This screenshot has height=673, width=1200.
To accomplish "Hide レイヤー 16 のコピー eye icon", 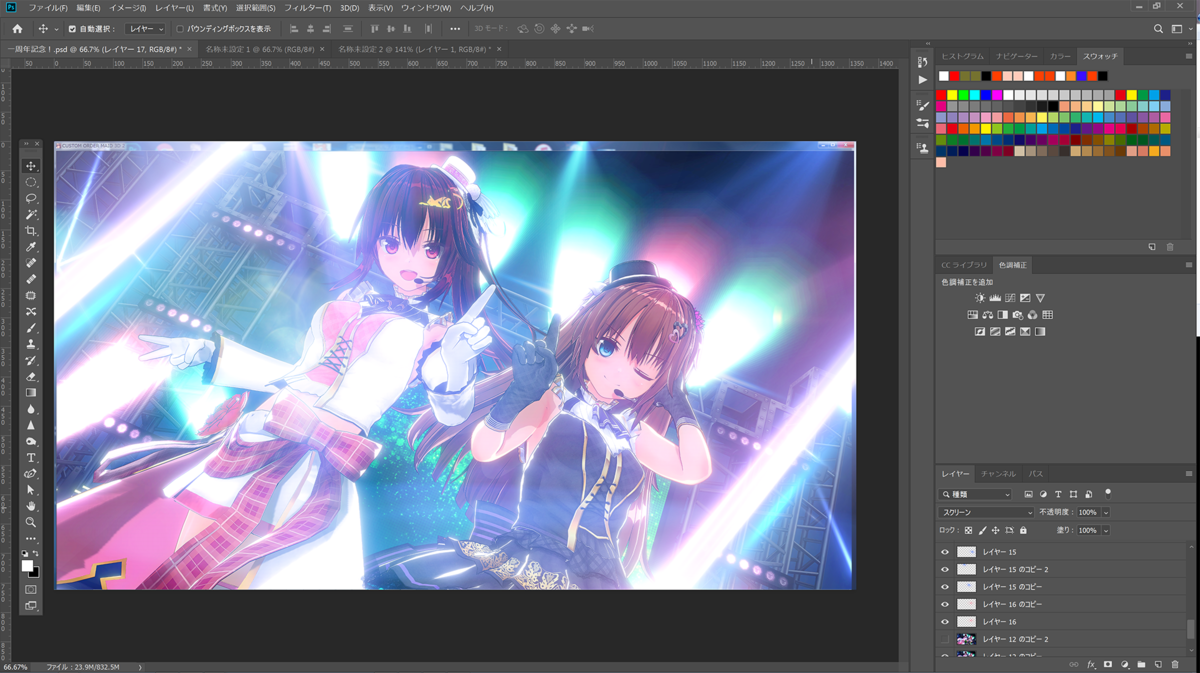I will (945, 604).
